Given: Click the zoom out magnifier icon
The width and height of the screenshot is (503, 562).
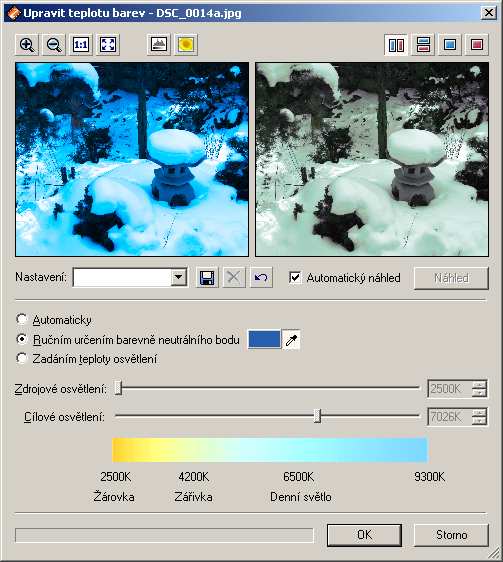Looking at the screenshot, I should [x=54, y=45].
